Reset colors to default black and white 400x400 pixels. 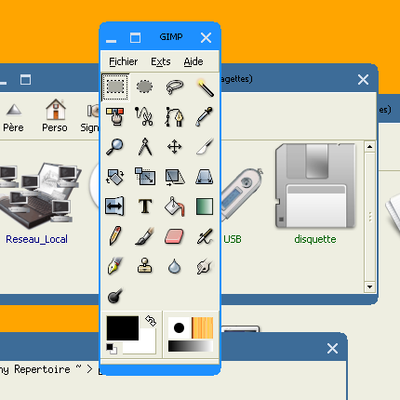[x=111, y=348]
